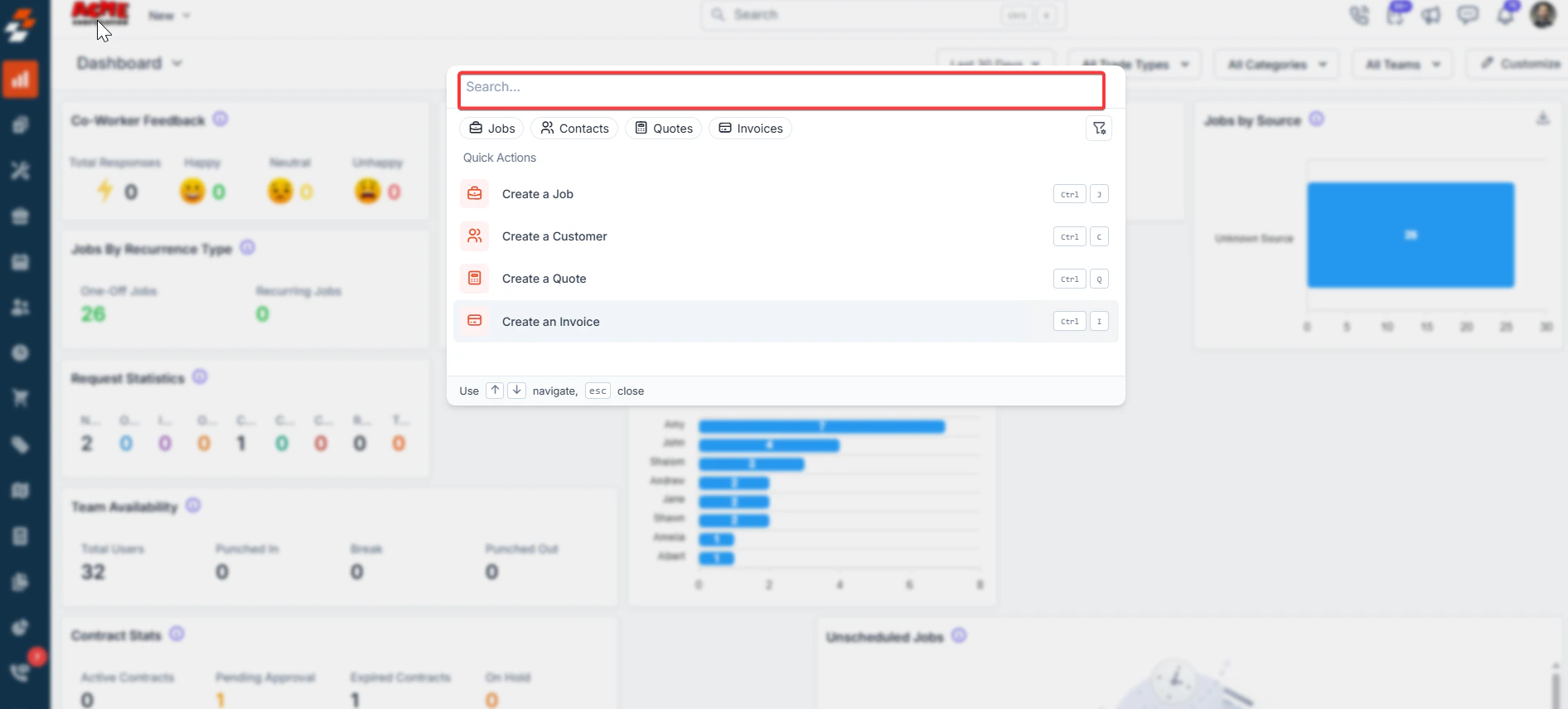The height and width of the screenshot is (709, 1568).
Task: Select the Create a Quote quick action
Action: click(786, 279)
